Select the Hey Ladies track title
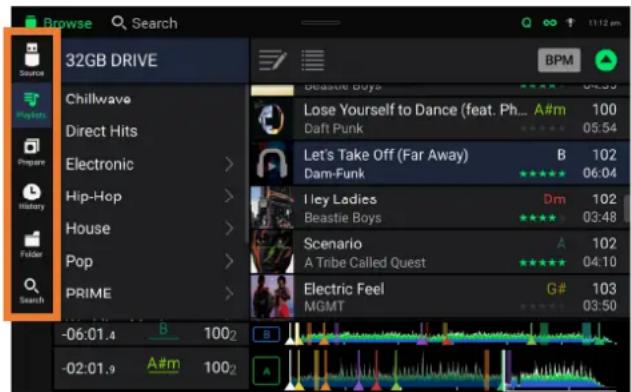Image resolution: width=631 pixels, height=392 pixels. tap(340, 199)
